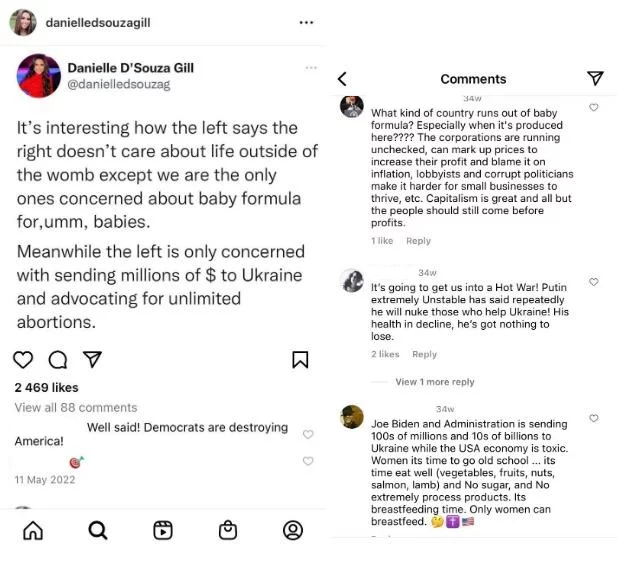Open the Reels tab icon
The image size is (618, 566).
pos(163,530)
